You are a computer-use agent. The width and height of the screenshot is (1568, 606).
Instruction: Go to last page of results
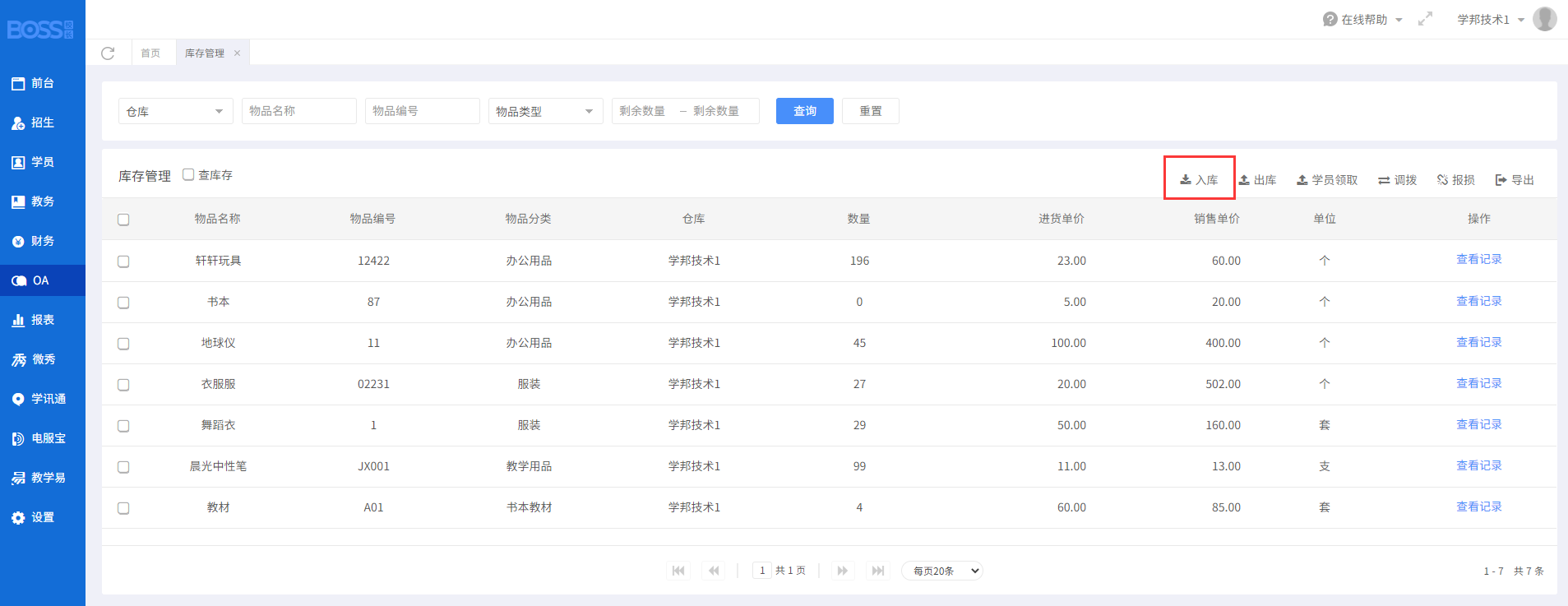point(878,571)
